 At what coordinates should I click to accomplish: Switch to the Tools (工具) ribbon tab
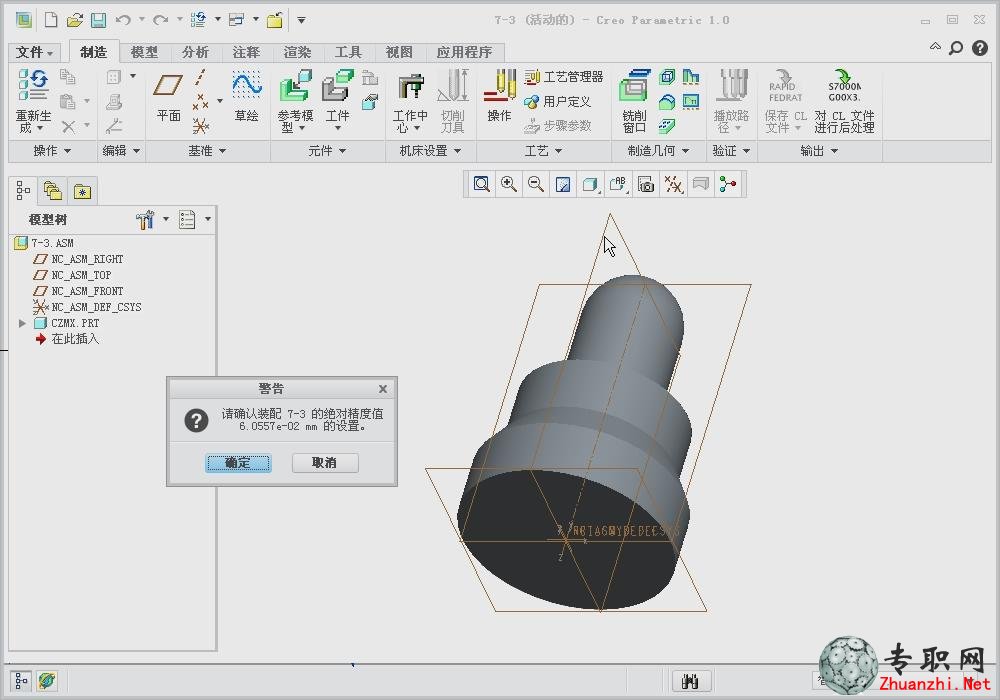(348, 52)
